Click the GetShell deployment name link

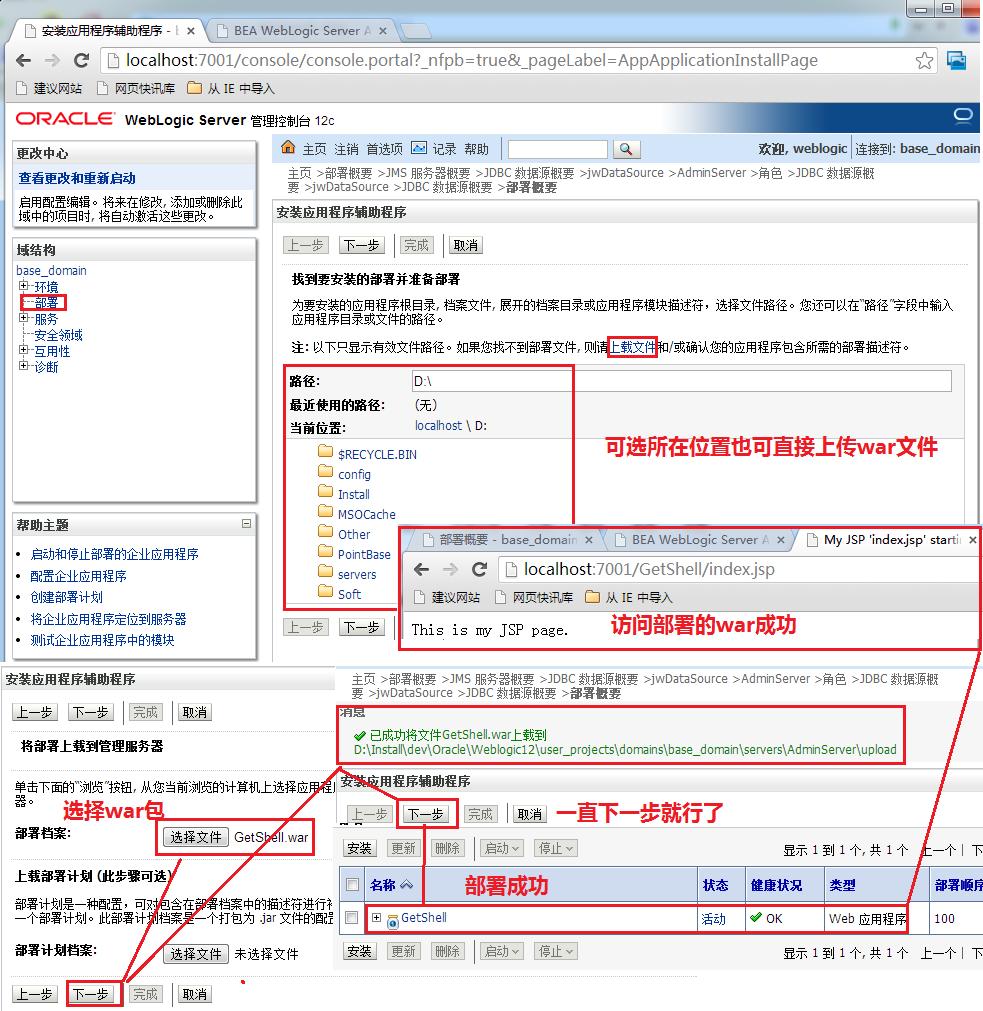[423, 917]
